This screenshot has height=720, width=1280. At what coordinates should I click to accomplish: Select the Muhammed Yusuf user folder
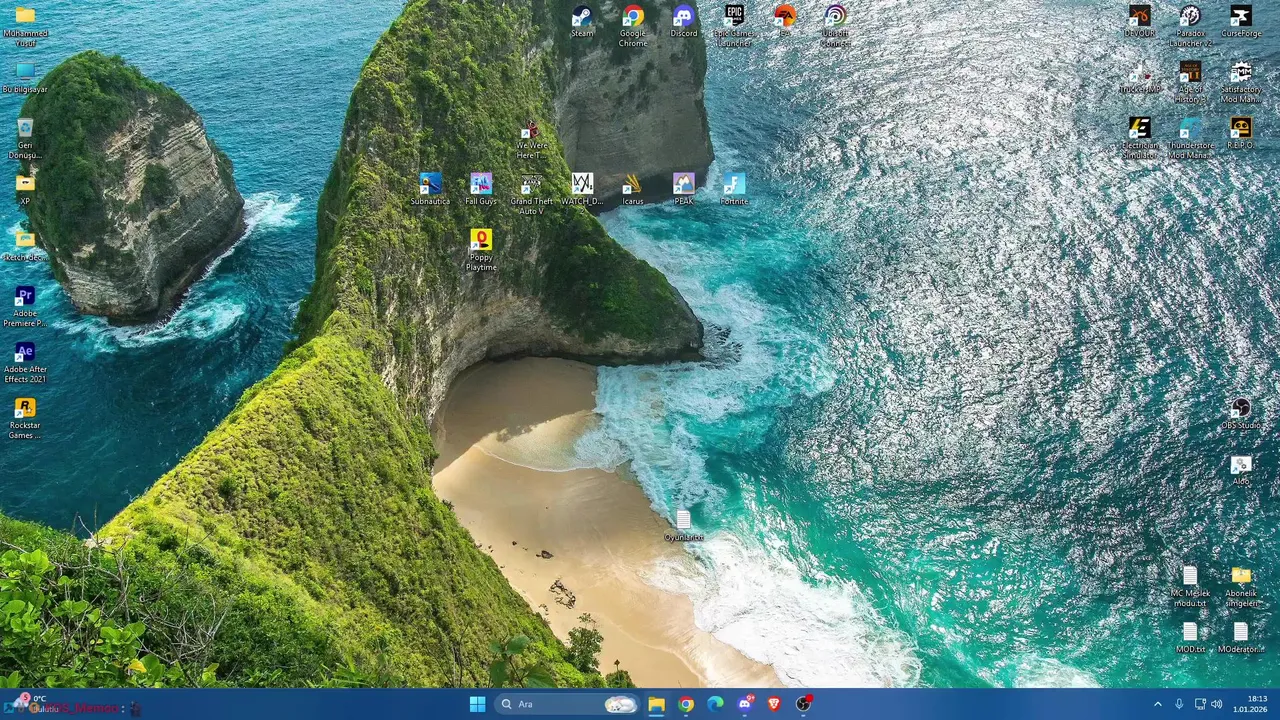[25, 26]
